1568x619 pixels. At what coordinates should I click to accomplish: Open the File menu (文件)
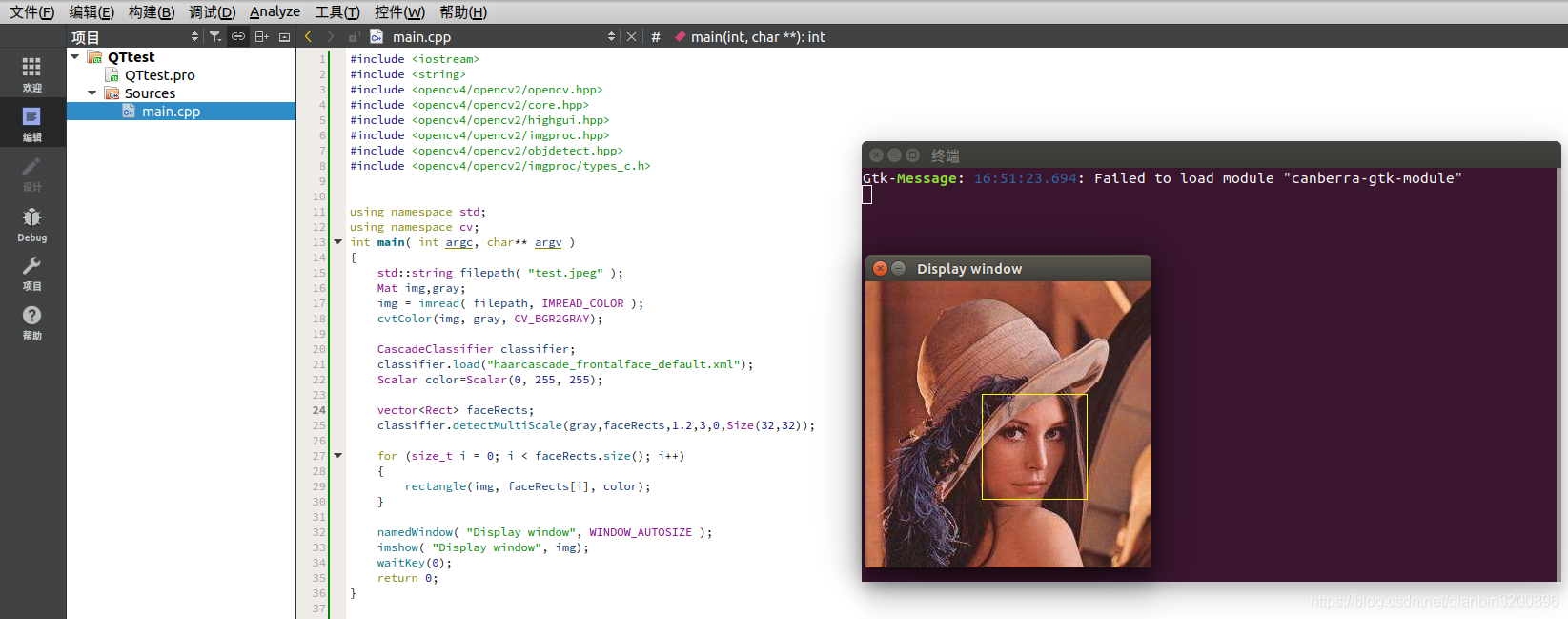pos(31,11)
